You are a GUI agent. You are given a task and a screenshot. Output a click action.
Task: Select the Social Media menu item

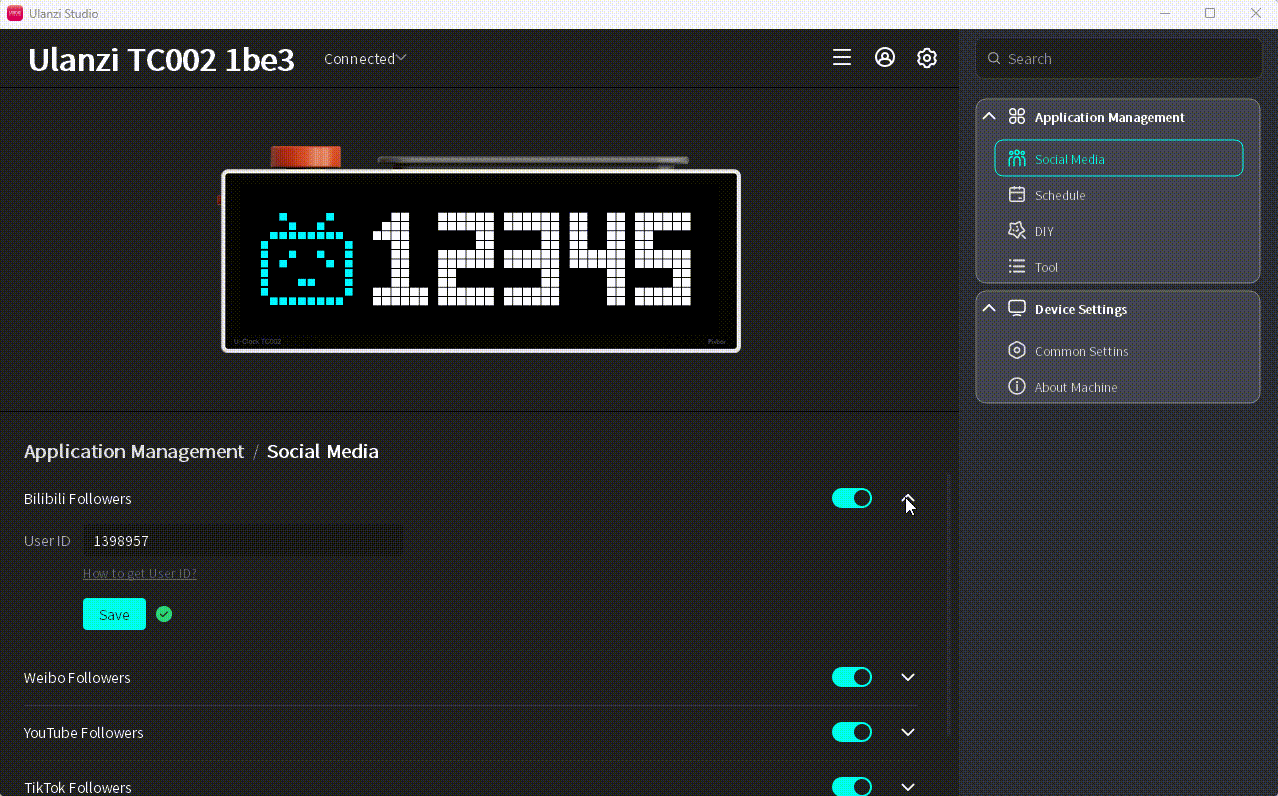pyautogui.click(x=1119, y=158)
